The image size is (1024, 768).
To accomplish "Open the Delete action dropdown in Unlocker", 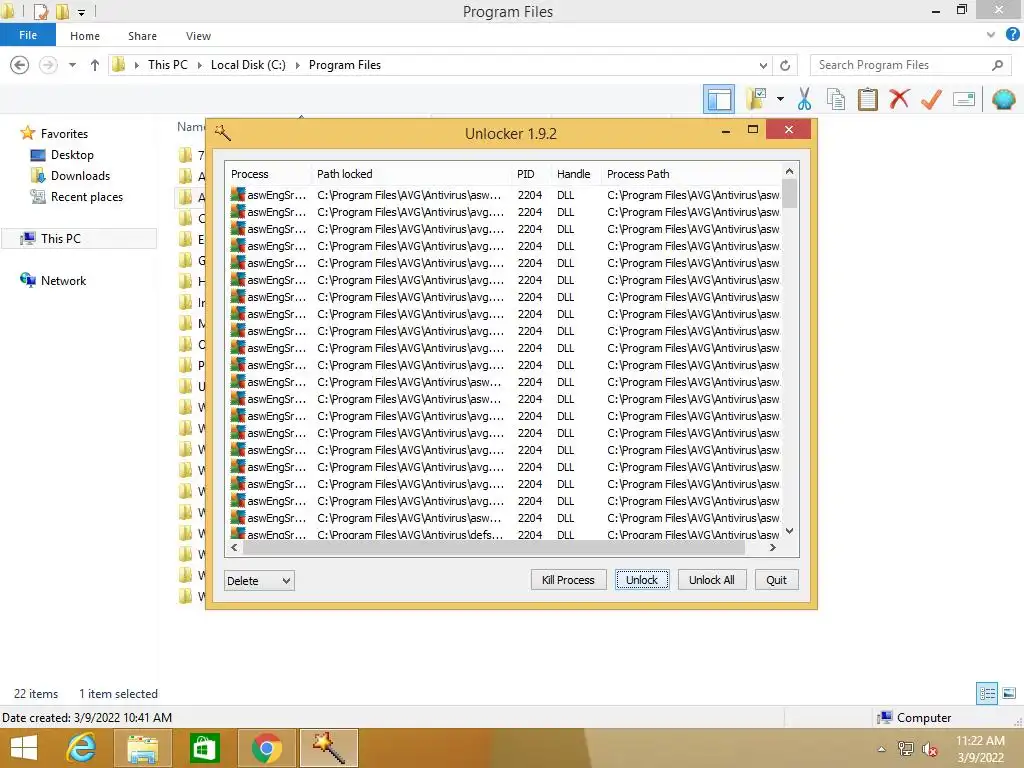I will tap(259, 581).
